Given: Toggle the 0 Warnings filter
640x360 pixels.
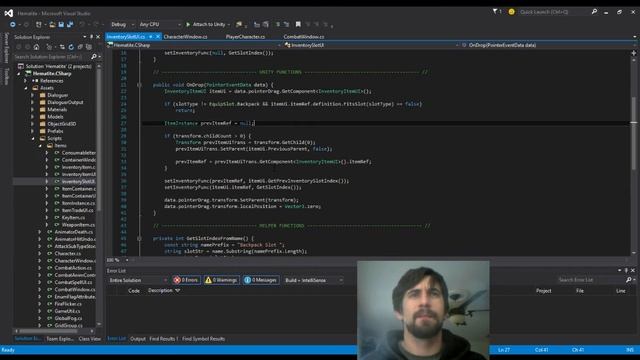Looking at the screenshot, I should 221,280.
